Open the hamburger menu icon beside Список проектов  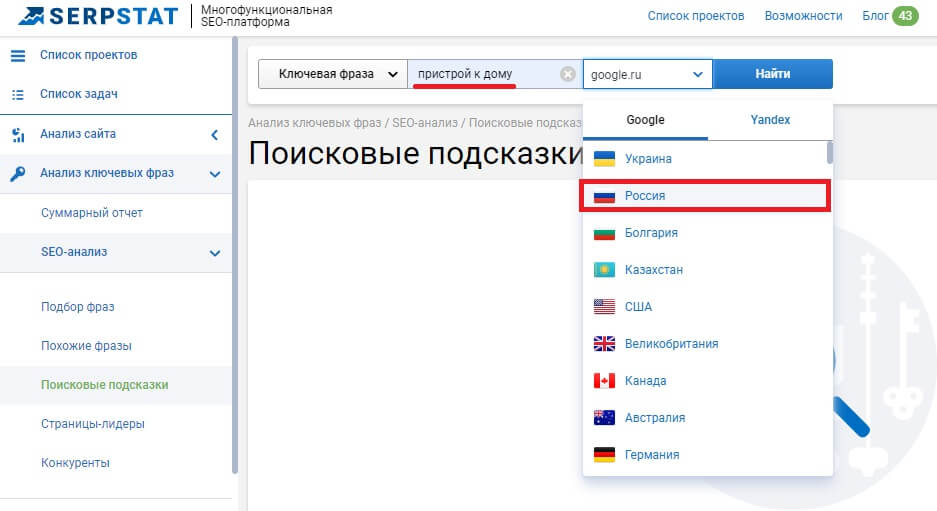click(x=18, y=56)
